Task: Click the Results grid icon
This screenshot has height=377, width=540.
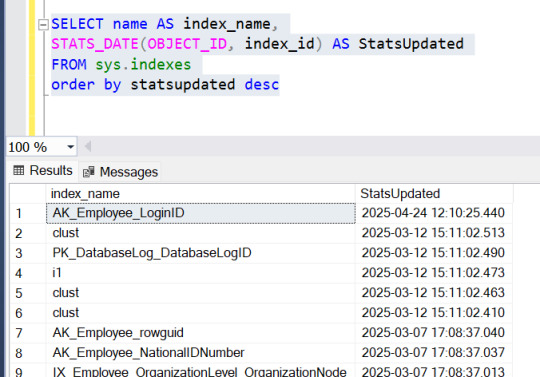Action: (x=19, y=170)
